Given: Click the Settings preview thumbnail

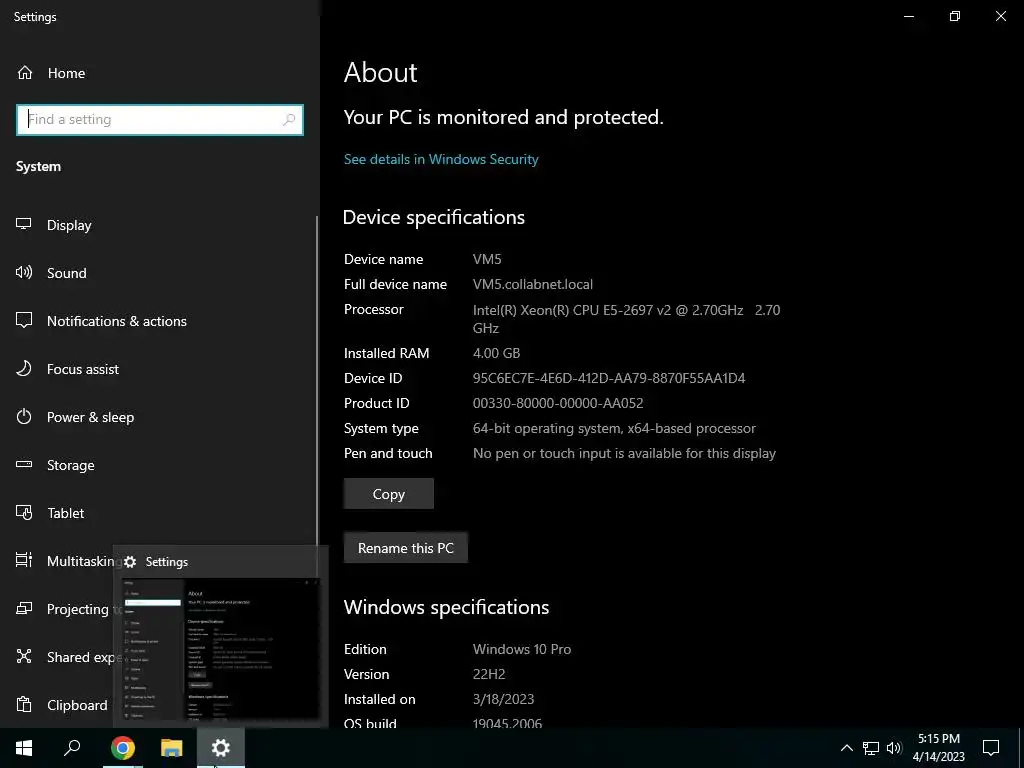Looking at the screenshot, I should pos(221,650).
